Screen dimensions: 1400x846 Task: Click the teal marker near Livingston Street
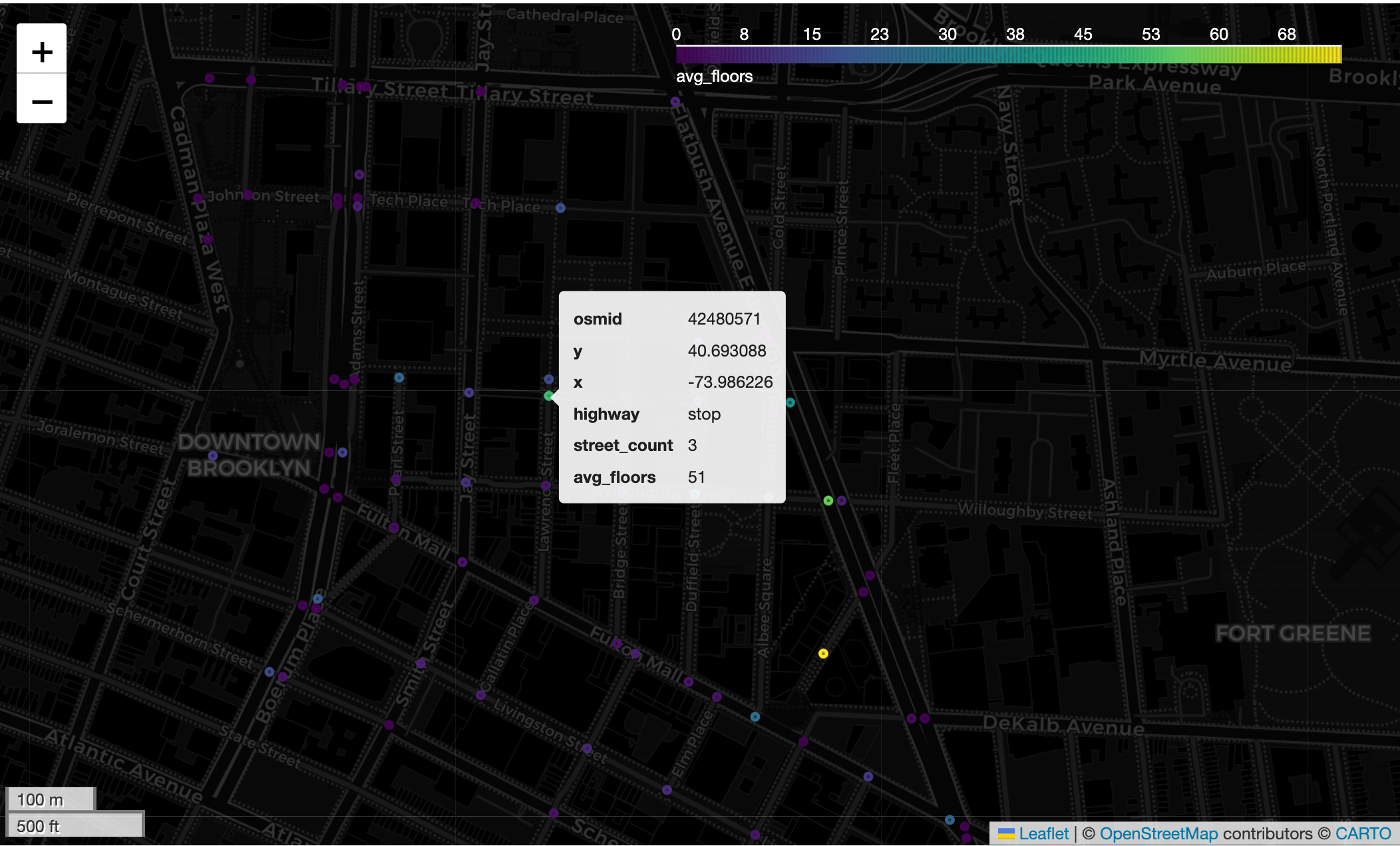pyautogui.click(x=755, y=716)
